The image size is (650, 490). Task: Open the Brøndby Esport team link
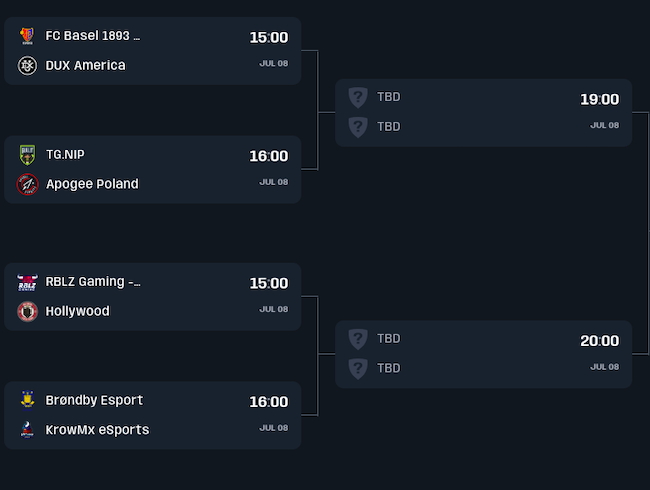[94, 400]
